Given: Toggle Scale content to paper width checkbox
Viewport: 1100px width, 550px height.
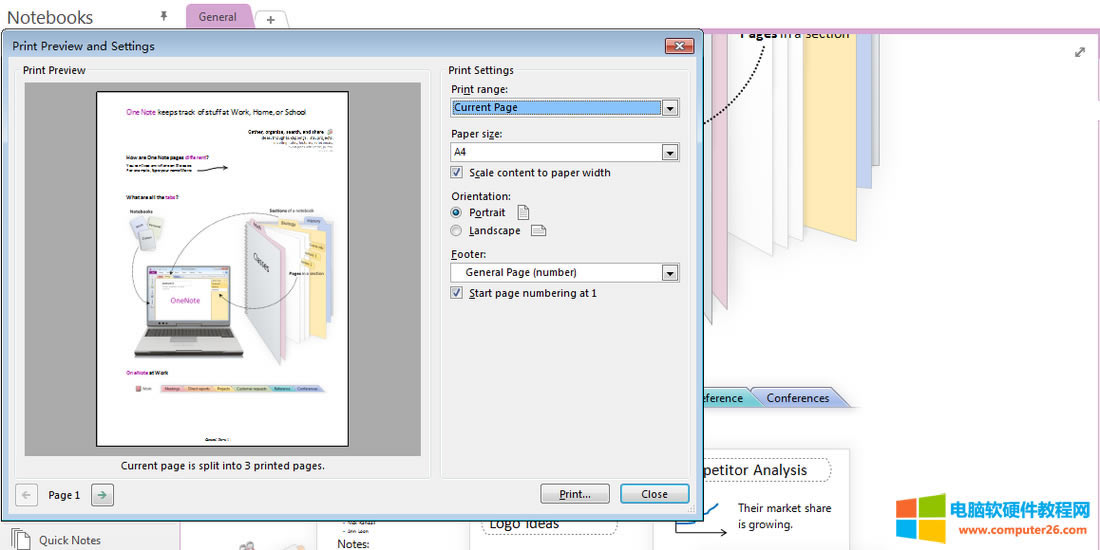Looking at the screenshot, I should [x=457, y=173].
